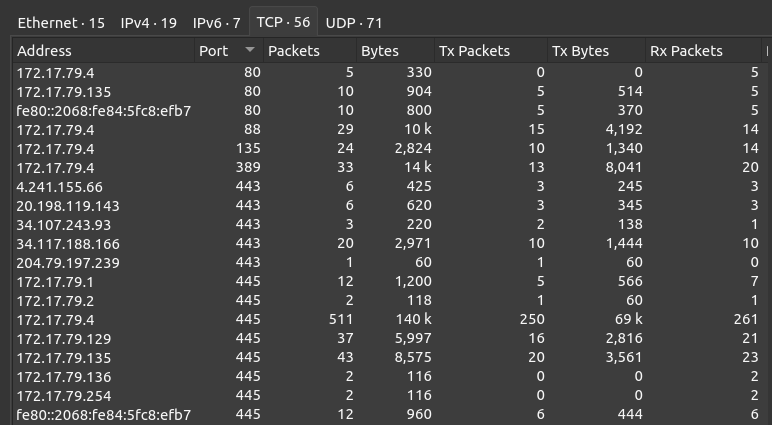This screenshot has width=772, height=425.
Task: Click the Port column sort arrow
Action: [249, 51]
